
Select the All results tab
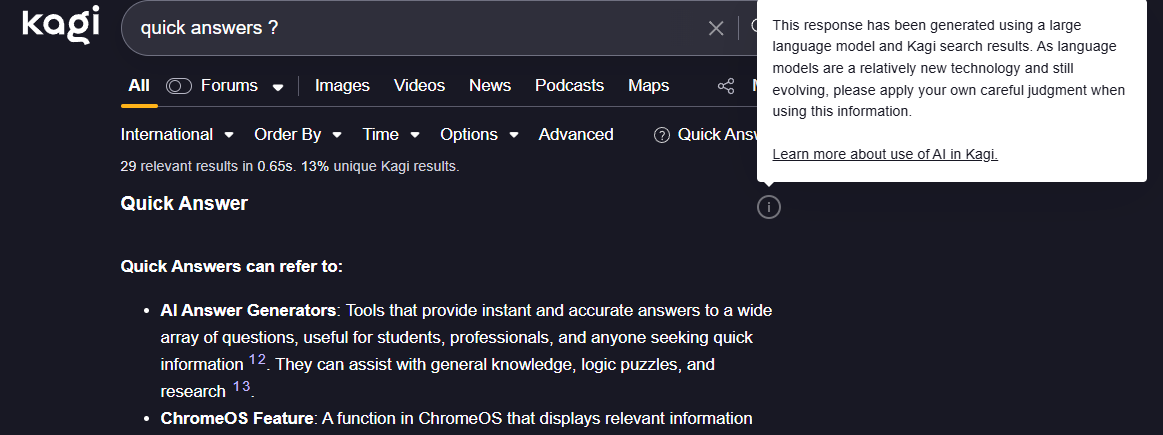pyautogui.click(x=139, y=86)
